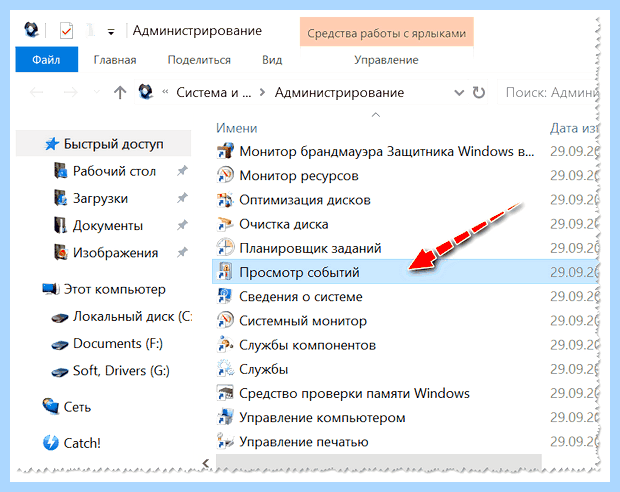Toggle sort order via the arrow above Имени
This screenshot has width=620, height=492.
click(x=376, y=115)
